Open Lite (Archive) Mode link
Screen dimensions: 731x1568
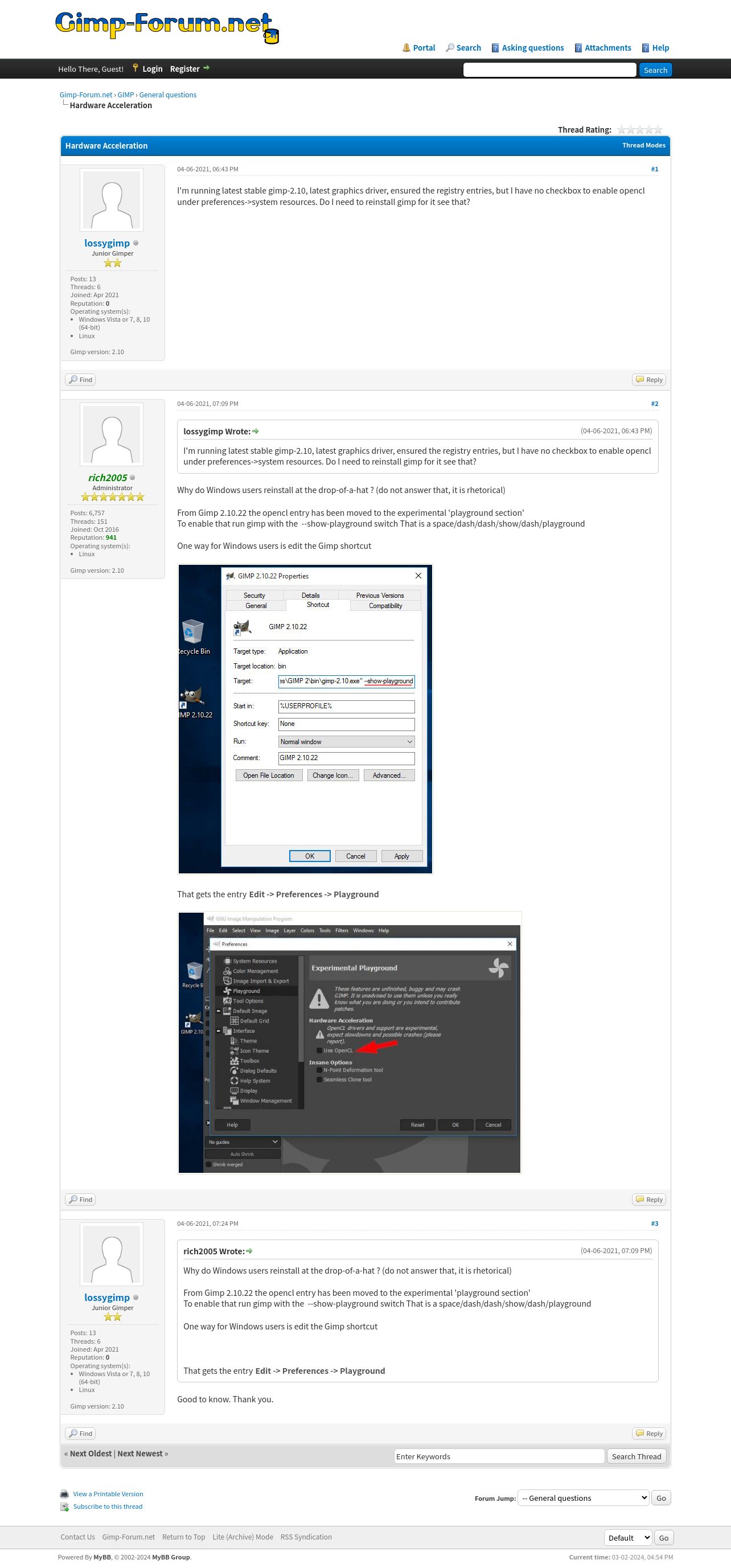tap(243, 1537)
